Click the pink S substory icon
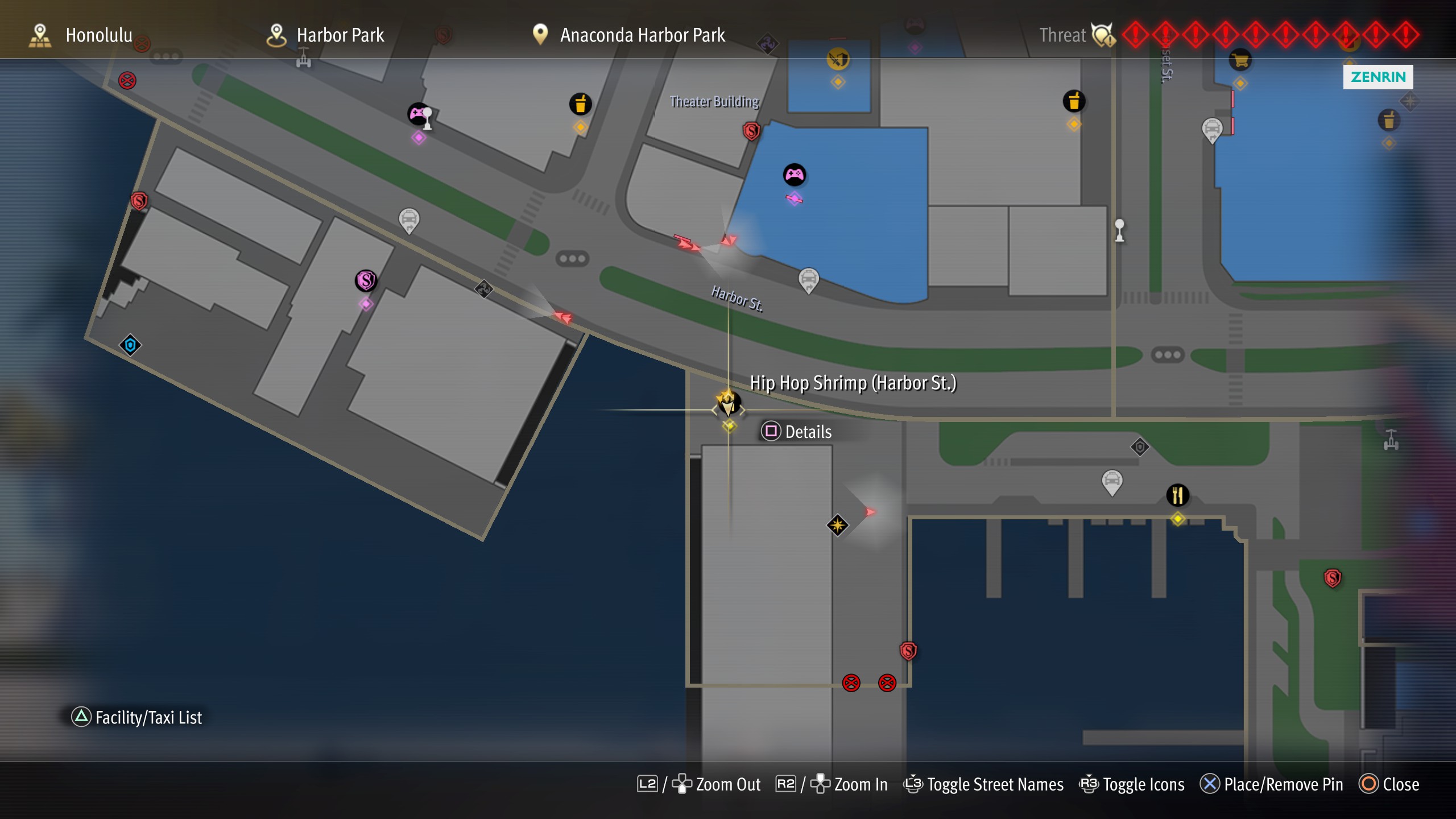Image resolution: width=1456 pixels, height=819 pixels. [366, 280]
